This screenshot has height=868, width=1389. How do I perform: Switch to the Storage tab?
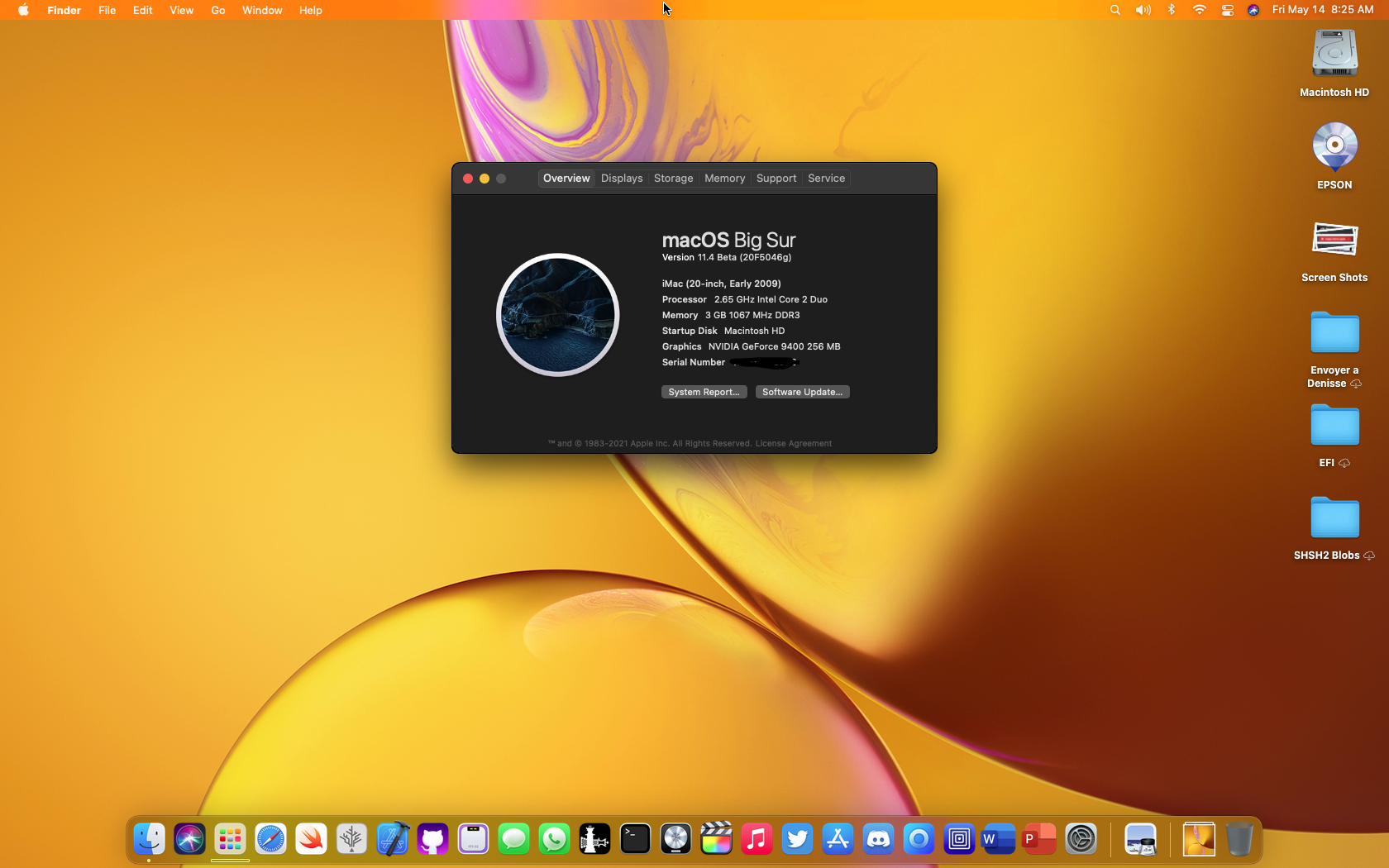click(673, 179)
